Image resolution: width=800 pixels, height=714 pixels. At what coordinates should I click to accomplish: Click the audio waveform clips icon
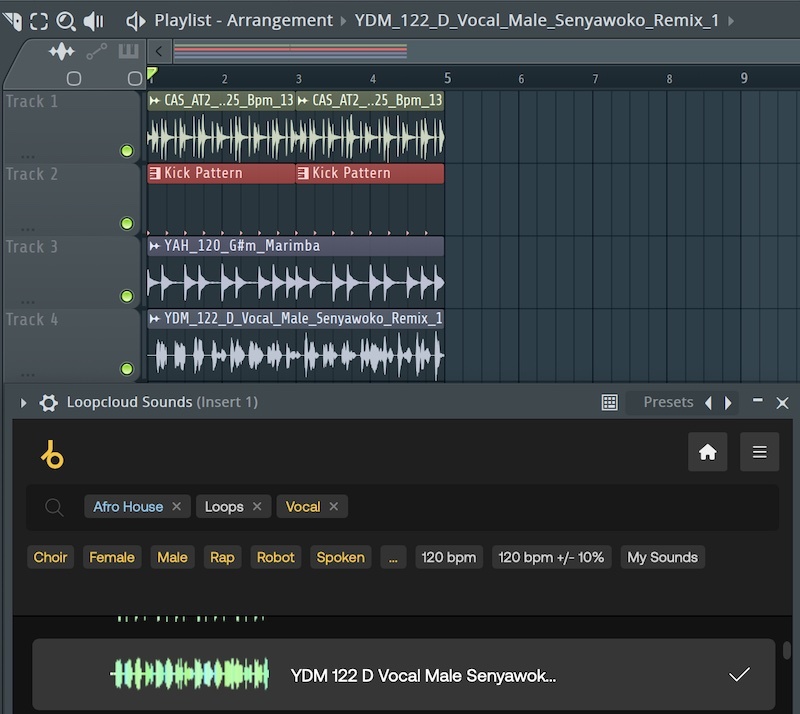click(62, 51)
